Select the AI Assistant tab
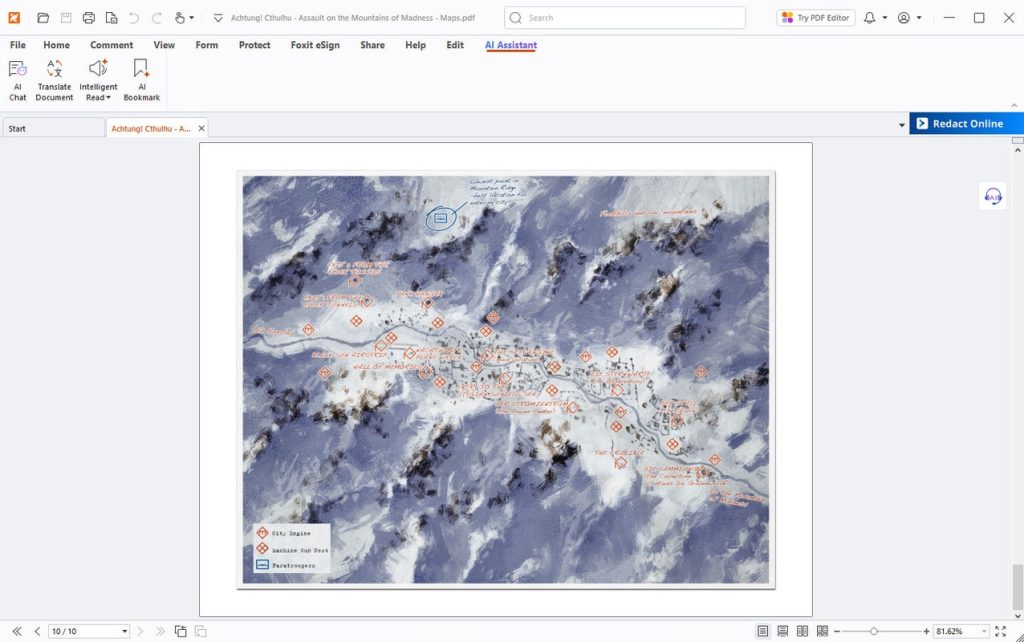This screenshot has width=1024, height=642. click(x=511, y=45)
